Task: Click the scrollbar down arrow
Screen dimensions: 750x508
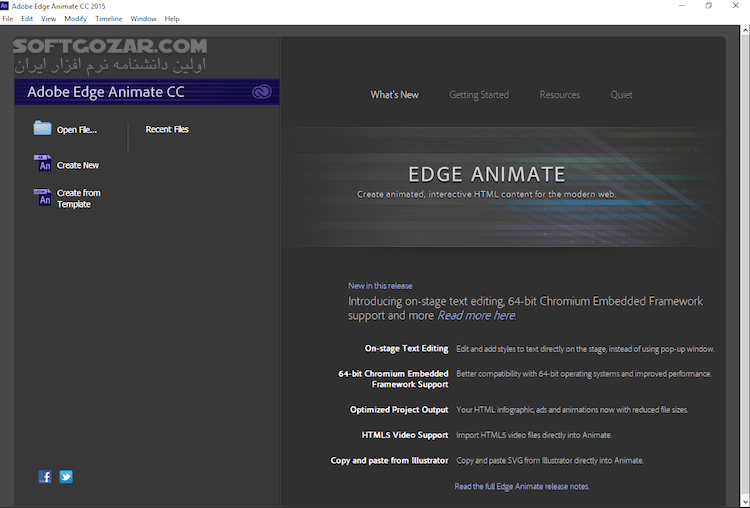Action: tap(745, 502)
